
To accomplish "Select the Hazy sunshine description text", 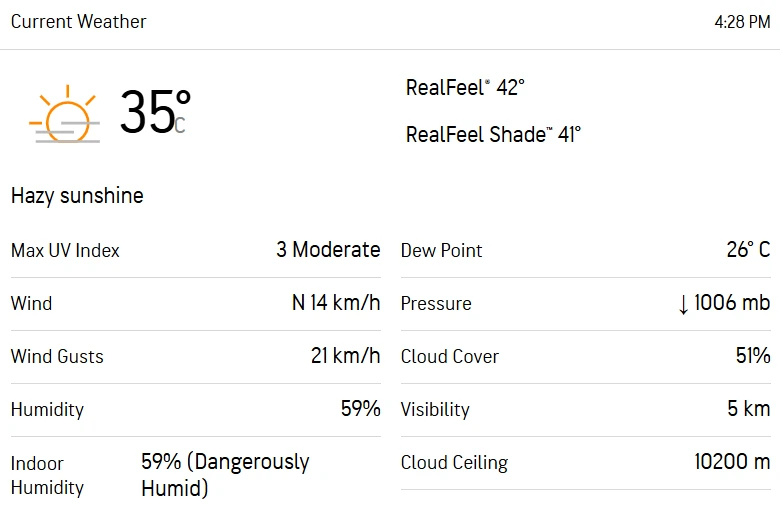I will pos(77,196).
